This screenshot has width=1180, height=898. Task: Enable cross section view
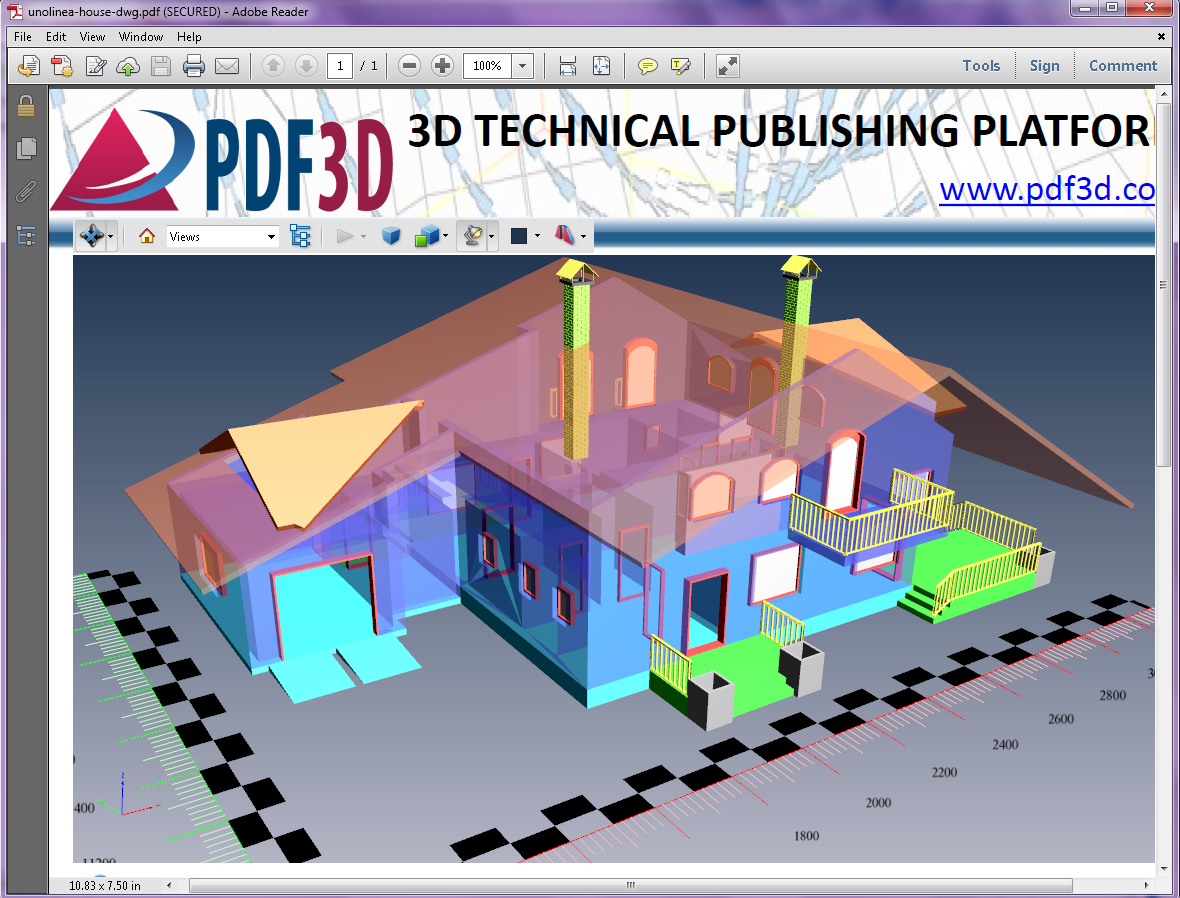pyautogui.click(x=566, y=236)
